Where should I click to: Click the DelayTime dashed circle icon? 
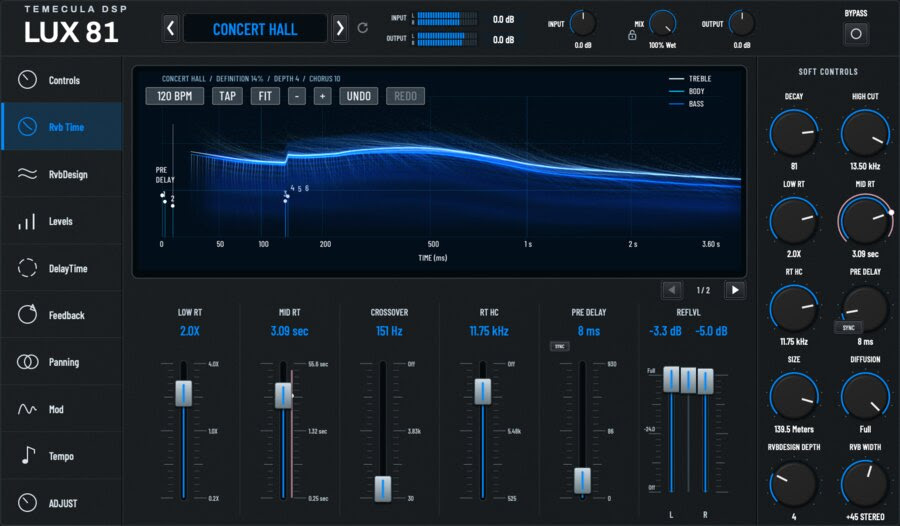(x=27, y=268)
